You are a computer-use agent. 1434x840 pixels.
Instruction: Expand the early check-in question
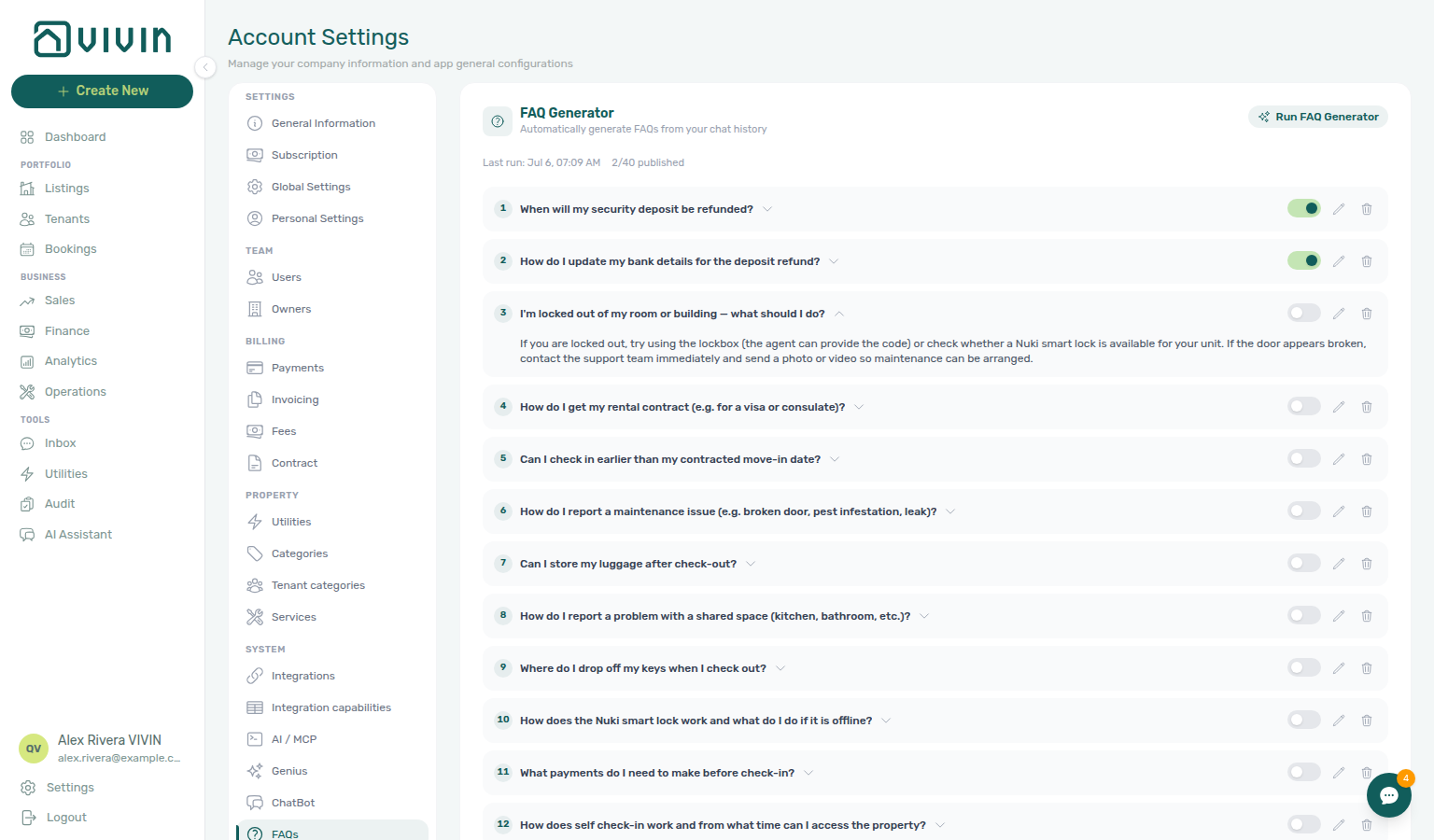[835, 459]
